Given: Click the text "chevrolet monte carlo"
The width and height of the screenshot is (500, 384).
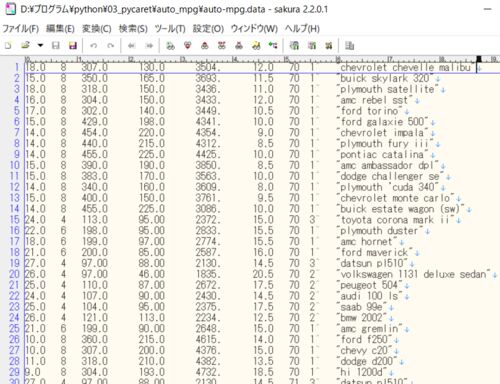Looking at the screenshot, I should 395,198.
